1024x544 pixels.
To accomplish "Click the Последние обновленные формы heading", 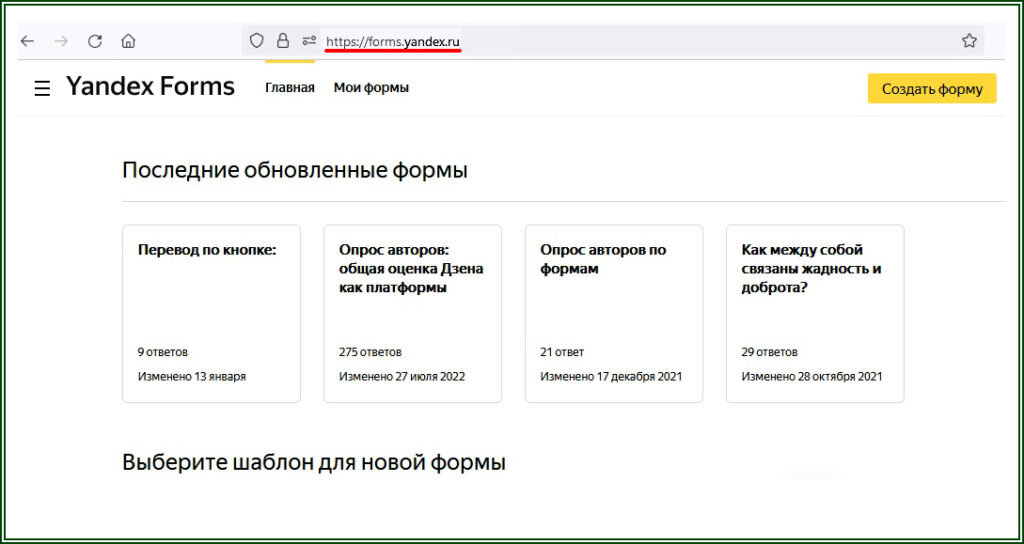I will coord(295,171).
